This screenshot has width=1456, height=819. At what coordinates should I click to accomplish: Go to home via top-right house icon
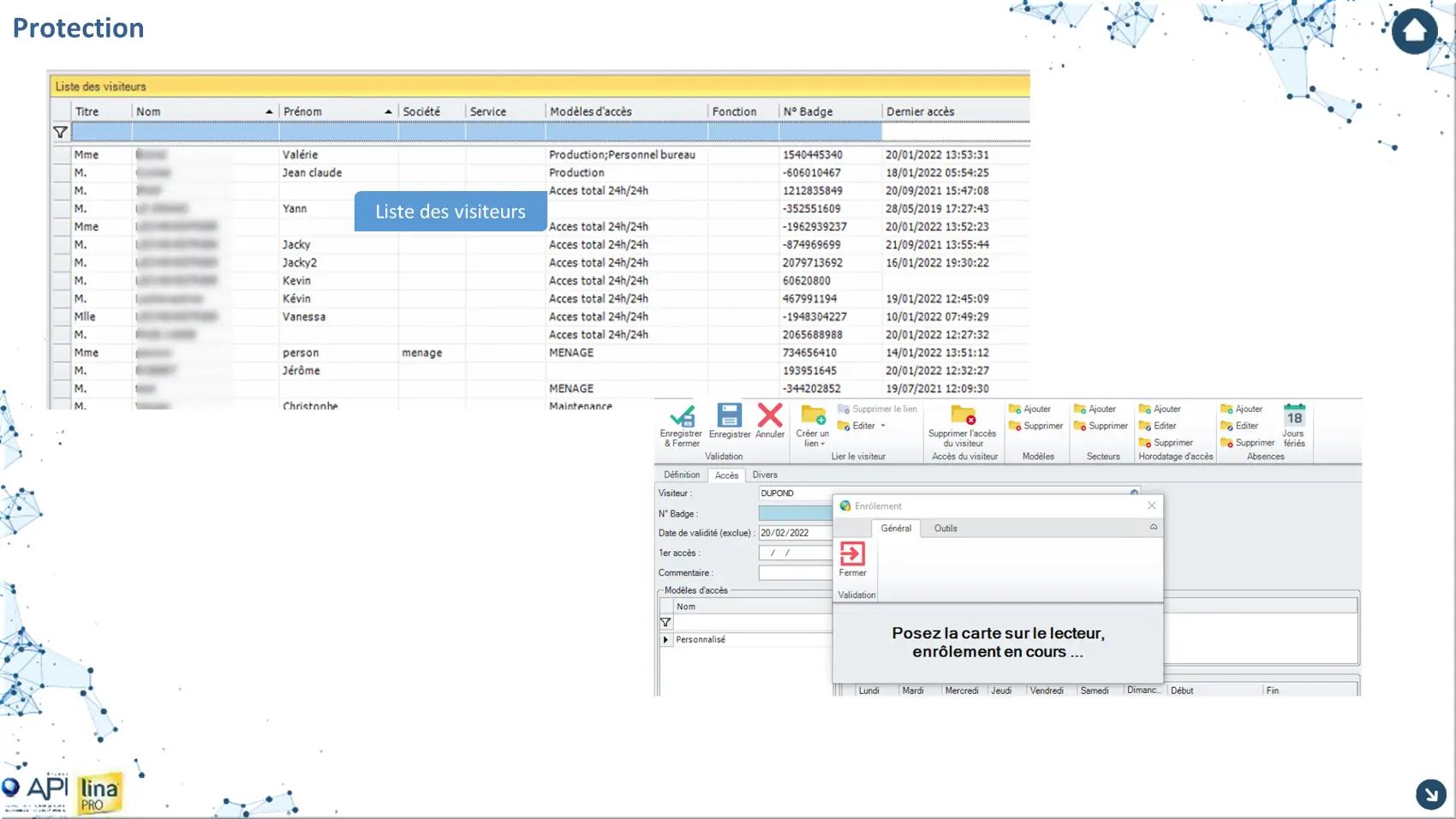point(1414,32)
